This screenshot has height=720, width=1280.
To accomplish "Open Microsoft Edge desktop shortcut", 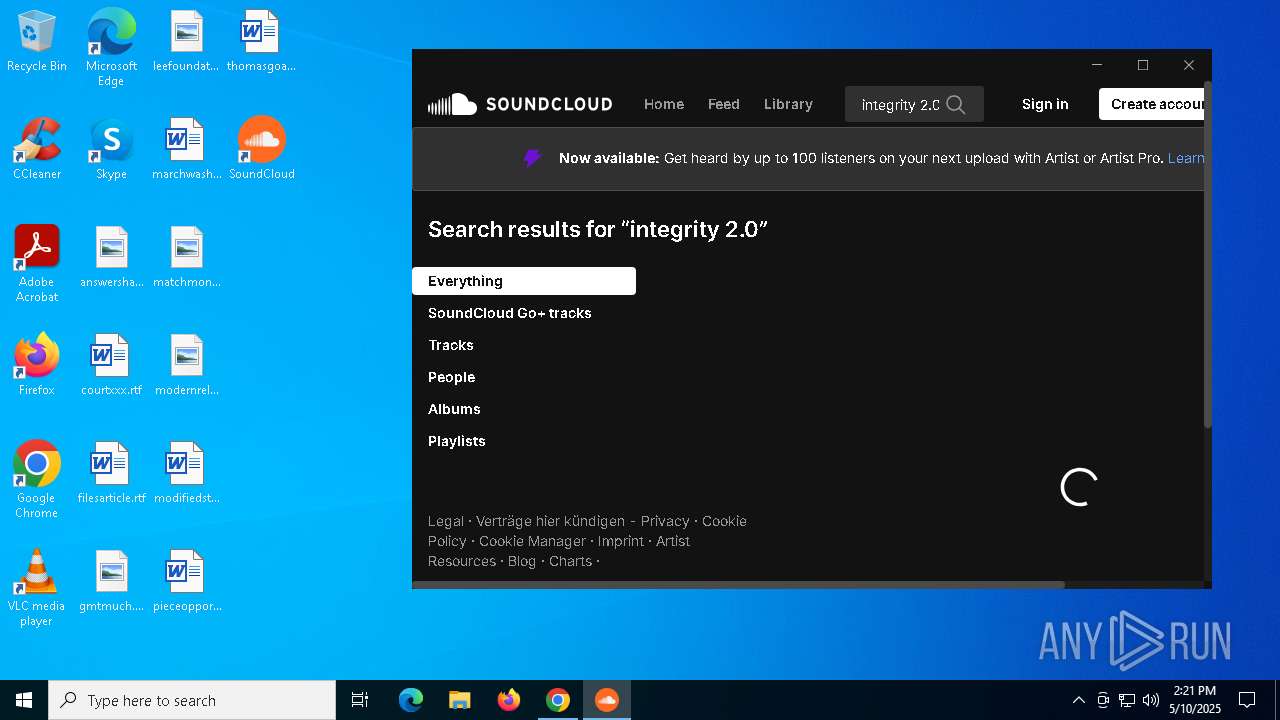I will pos(111,47).
